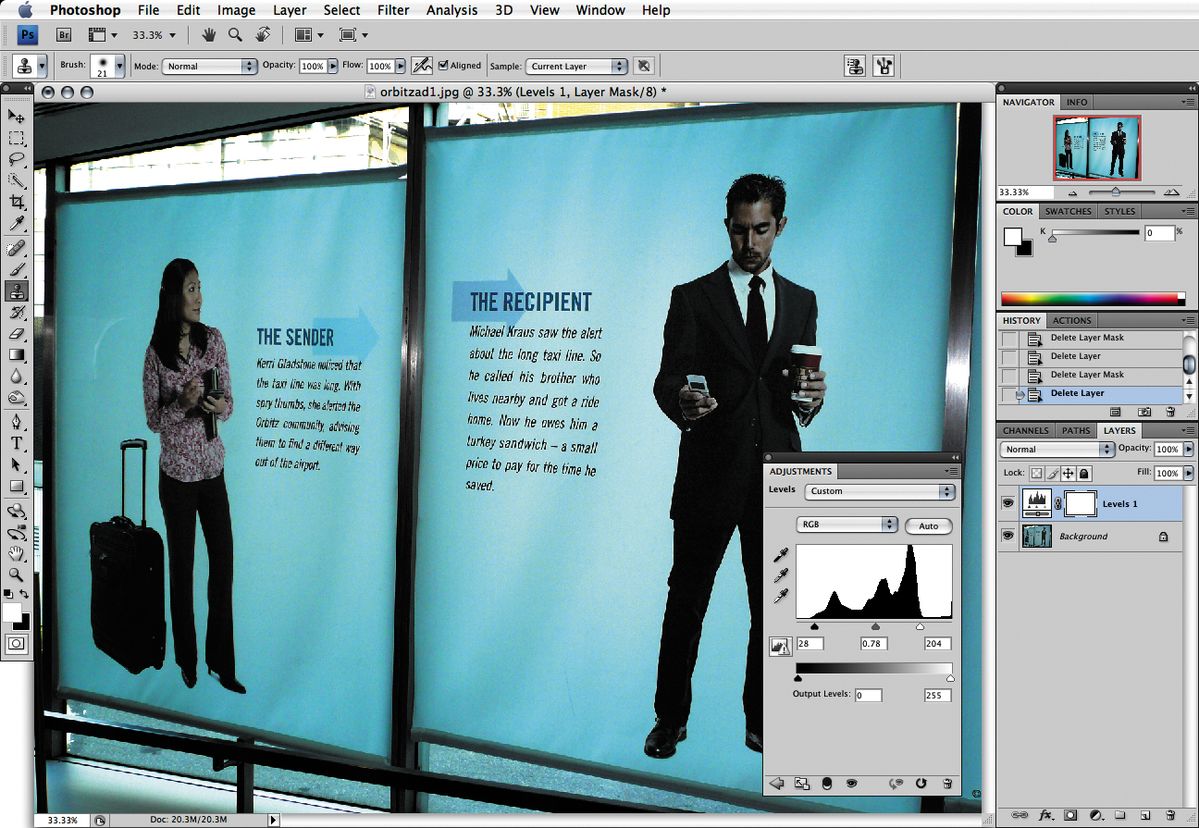Click the Navigator preview thumbnail
The image size is (1199, 828).
[1097, 148]
